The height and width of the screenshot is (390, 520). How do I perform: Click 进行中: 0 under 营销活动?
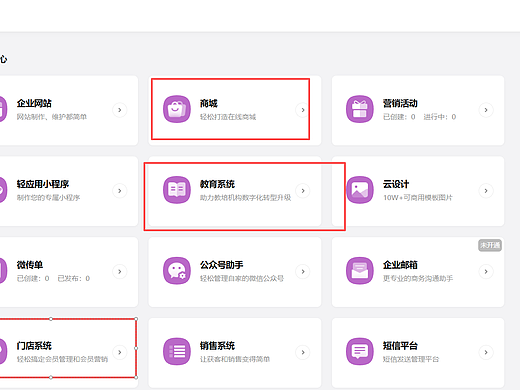tap(440, 117)
